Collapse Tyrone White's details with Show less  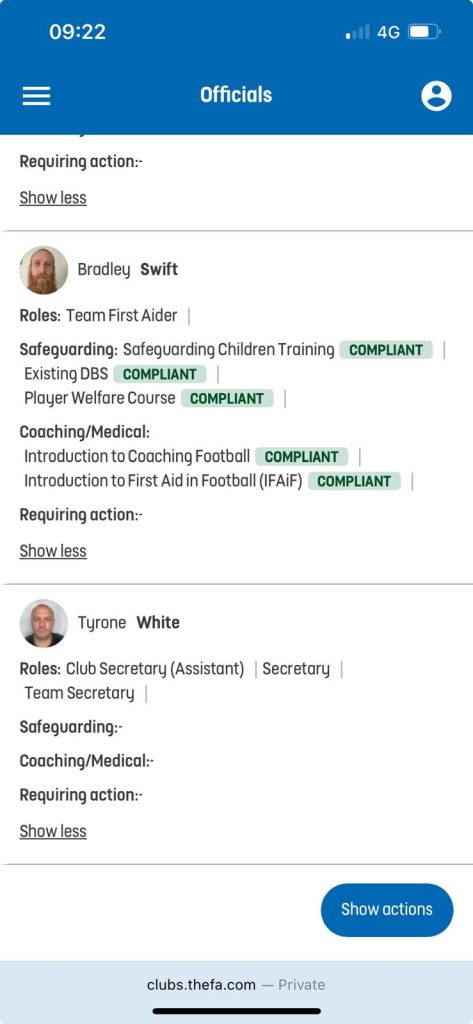(x=53, y=831)
